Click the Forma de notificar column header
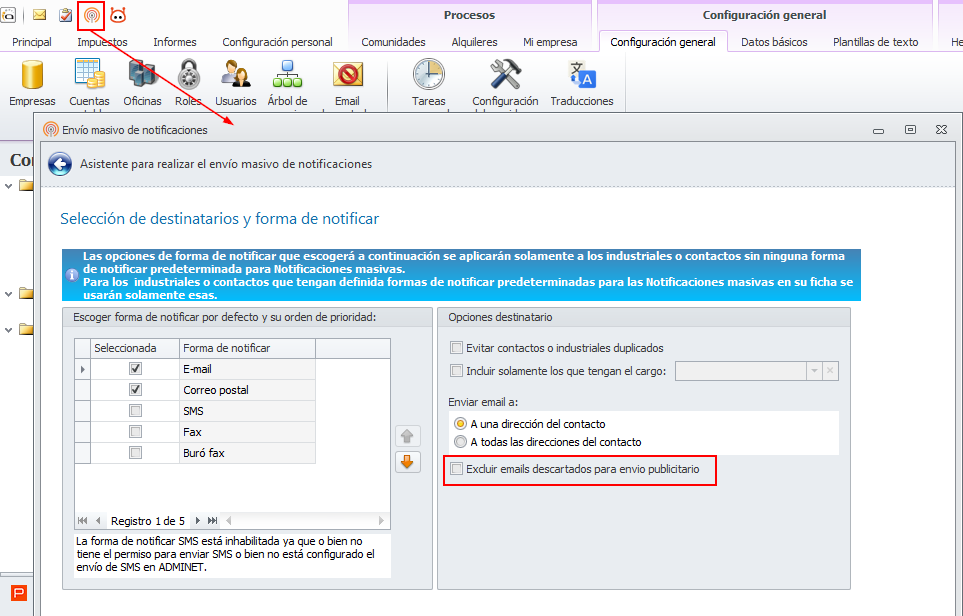963x616 pixels. (x=248, y=348)
